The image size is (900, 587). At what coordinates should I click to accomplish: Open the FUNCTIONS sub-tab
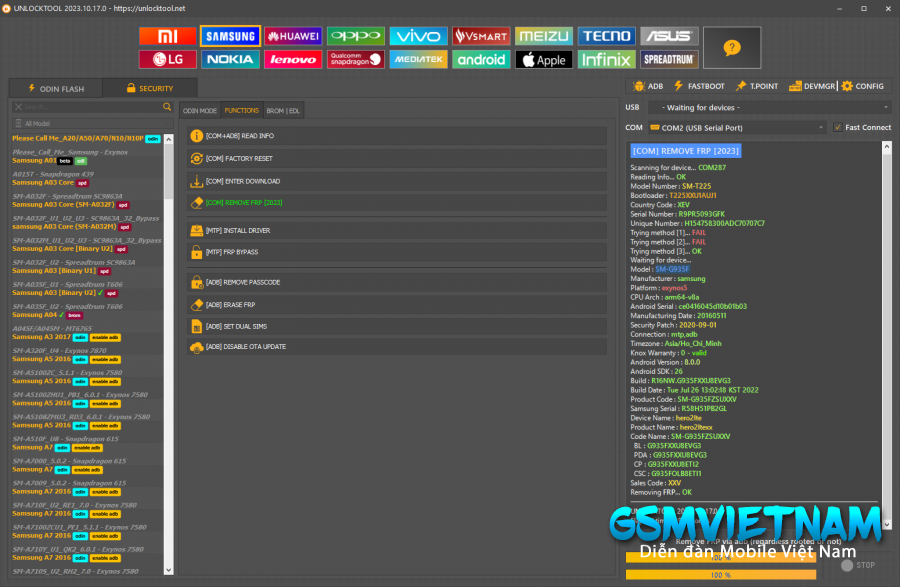(x=242, y=111)
